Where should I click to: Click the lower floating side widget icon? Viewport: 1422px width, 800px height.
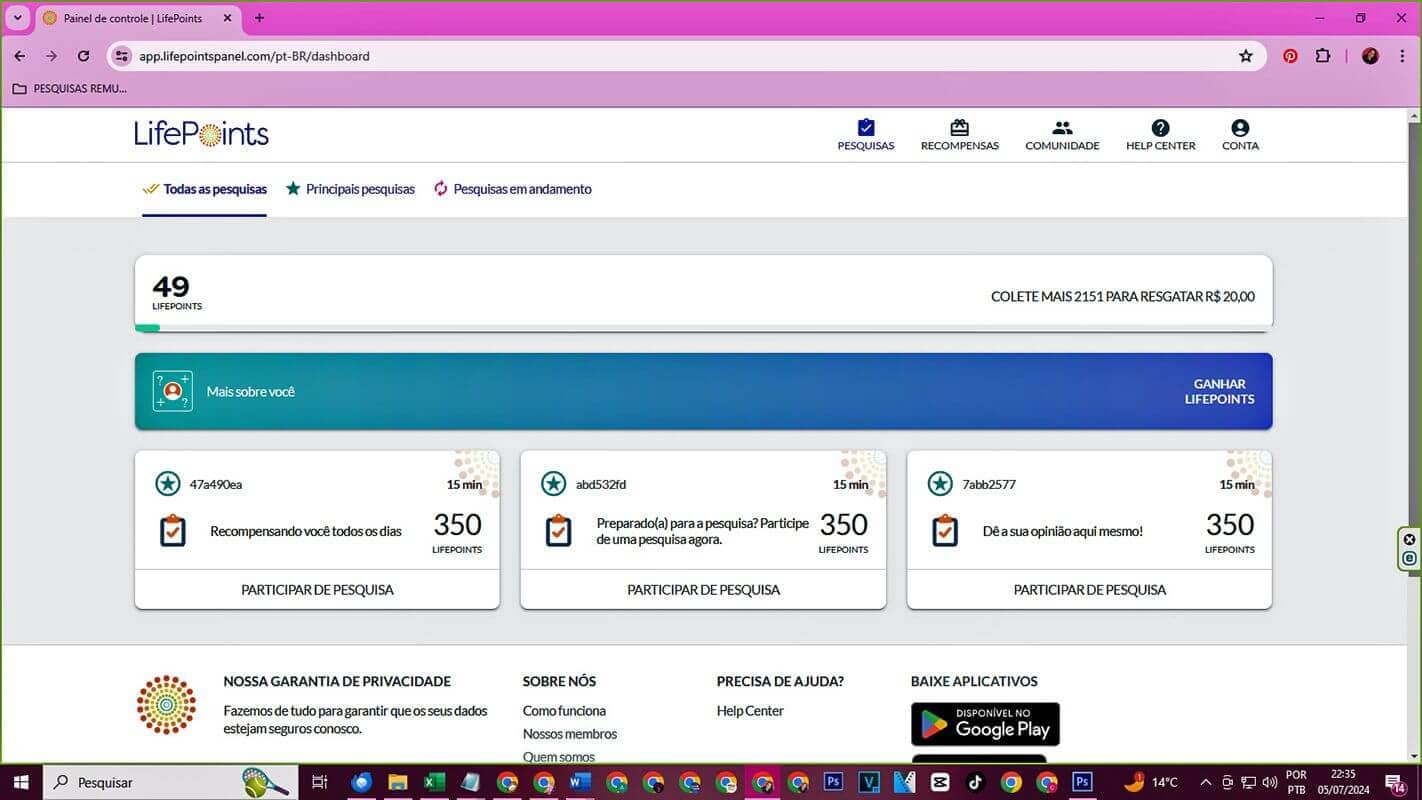click(x=1410, y=559)
